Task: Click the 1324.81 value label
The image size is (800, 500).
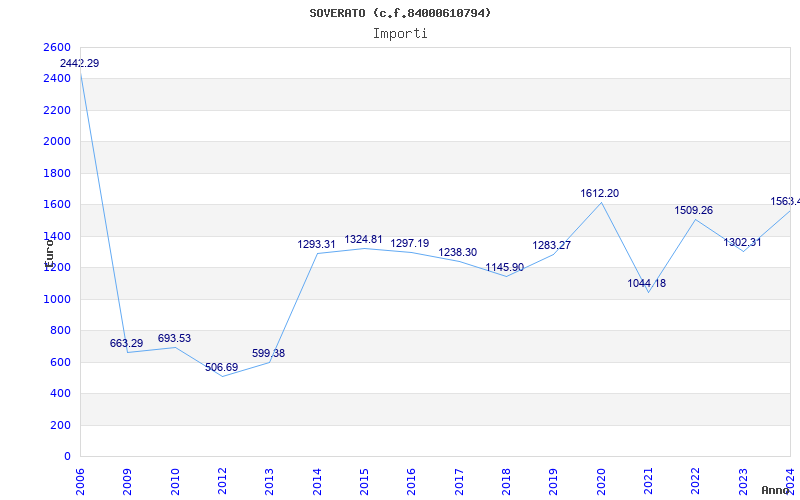Action: [363, 240]
